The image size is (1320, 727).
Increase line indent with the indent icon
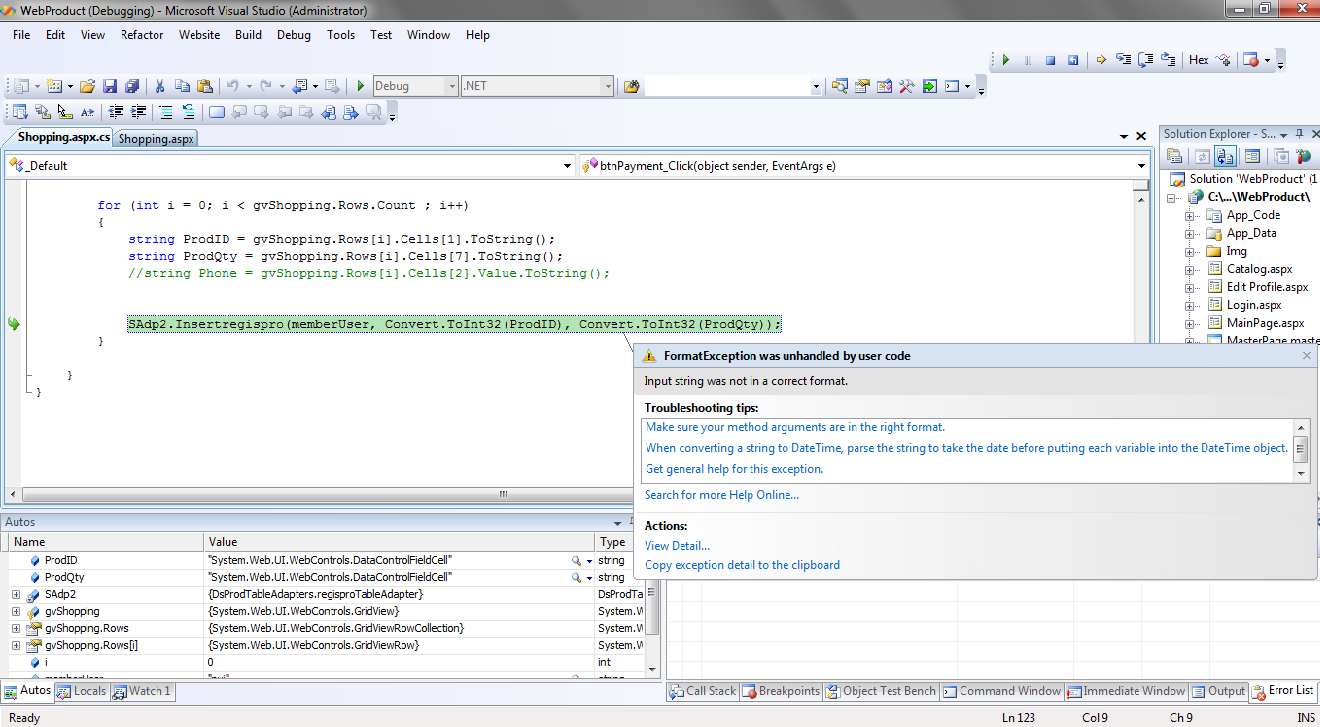[139, 112]
